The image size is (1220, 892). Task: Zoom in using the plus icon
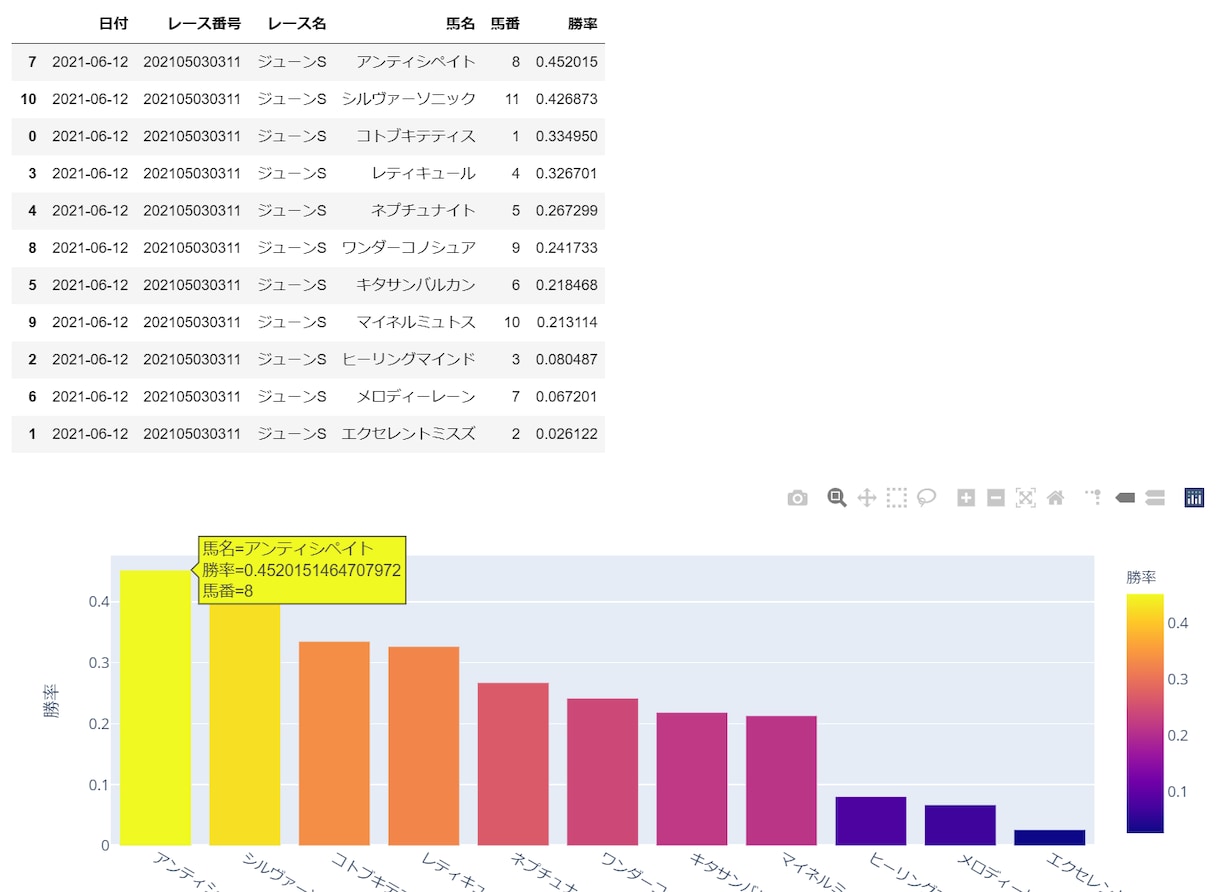(966, 498)
